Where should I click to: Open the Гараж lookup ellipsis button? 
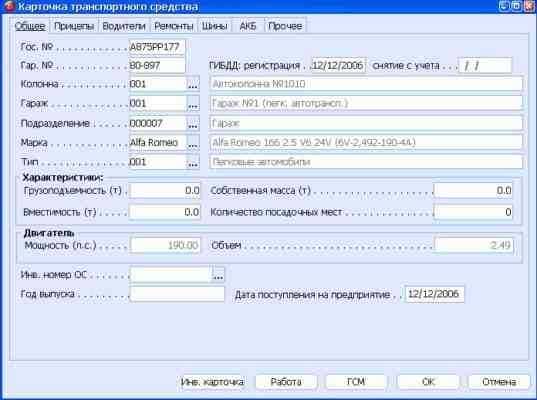(193, 103)
